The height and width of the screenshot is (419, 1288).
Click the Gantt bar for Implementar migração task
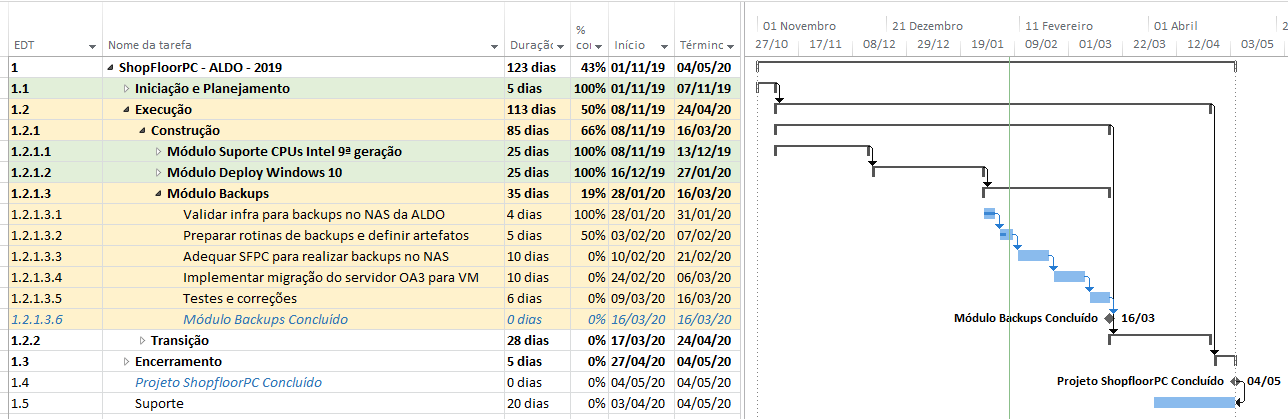coord(1069,276)
